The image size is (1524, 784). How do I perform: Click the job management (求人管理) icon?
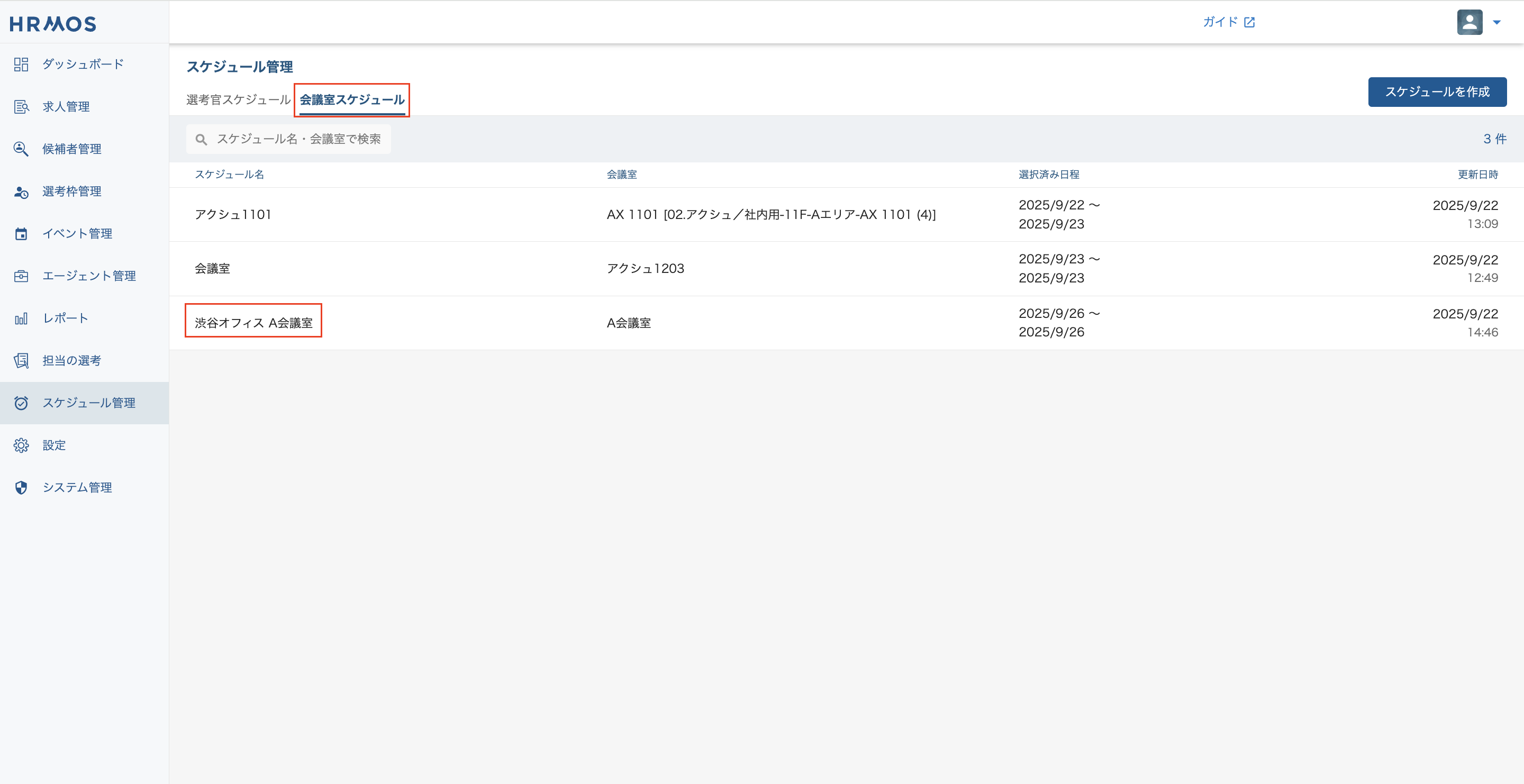tap(21, 106)
